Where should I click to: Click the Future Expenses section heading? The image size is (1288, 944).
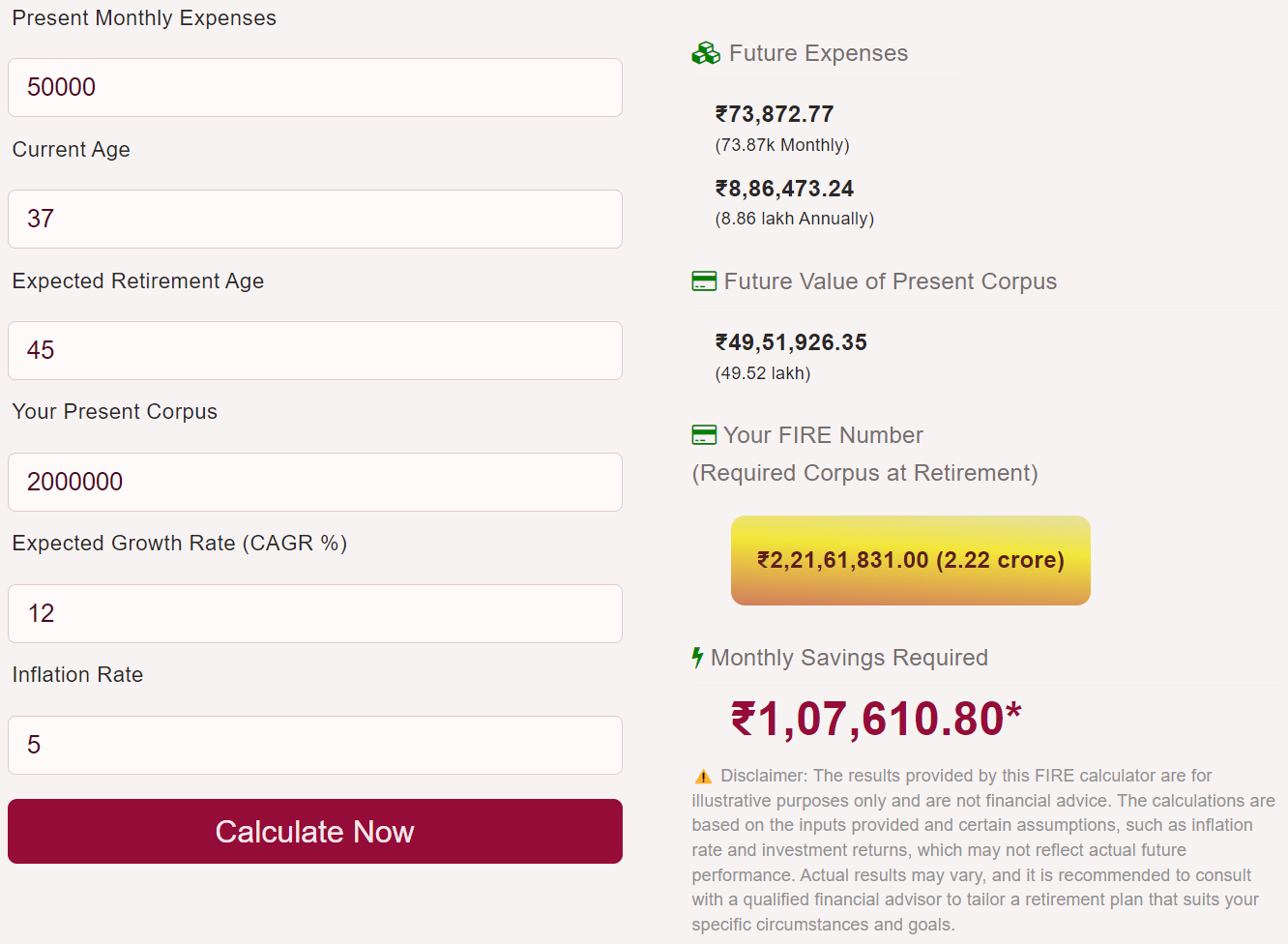[x=819, y=53]
